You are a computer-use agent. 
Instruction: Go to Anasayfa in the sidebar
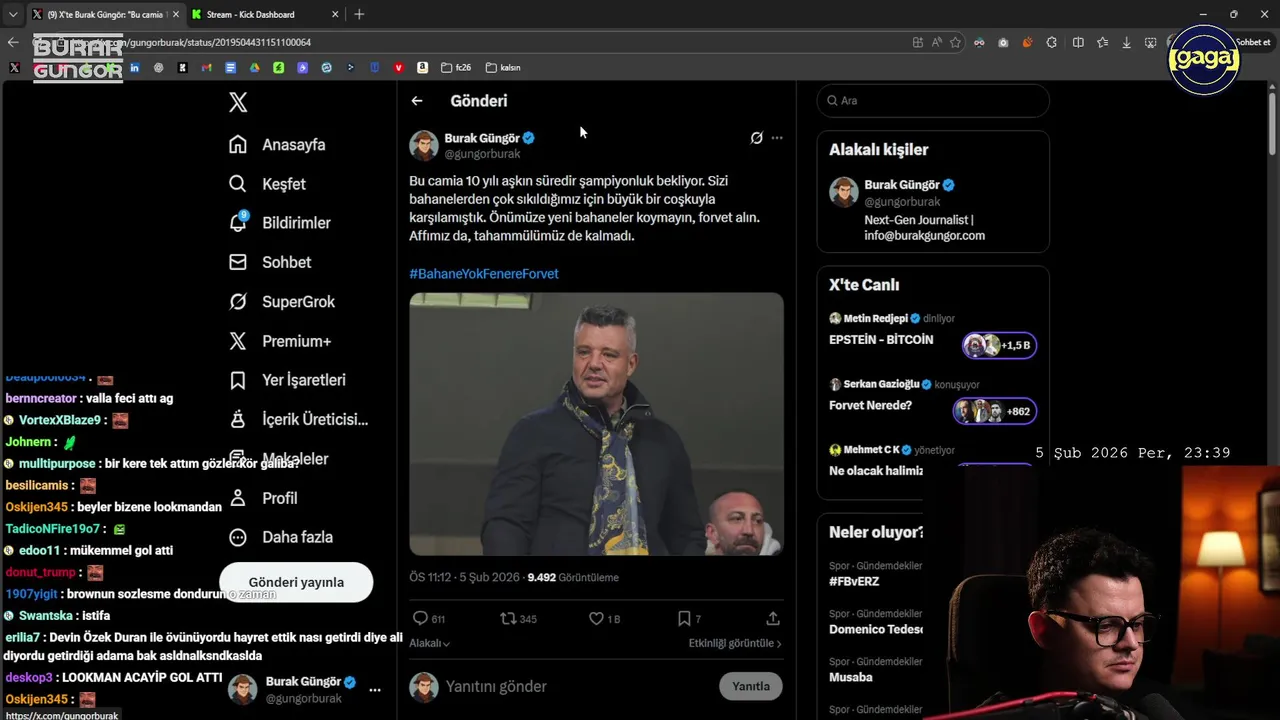[x=277, y=144]
